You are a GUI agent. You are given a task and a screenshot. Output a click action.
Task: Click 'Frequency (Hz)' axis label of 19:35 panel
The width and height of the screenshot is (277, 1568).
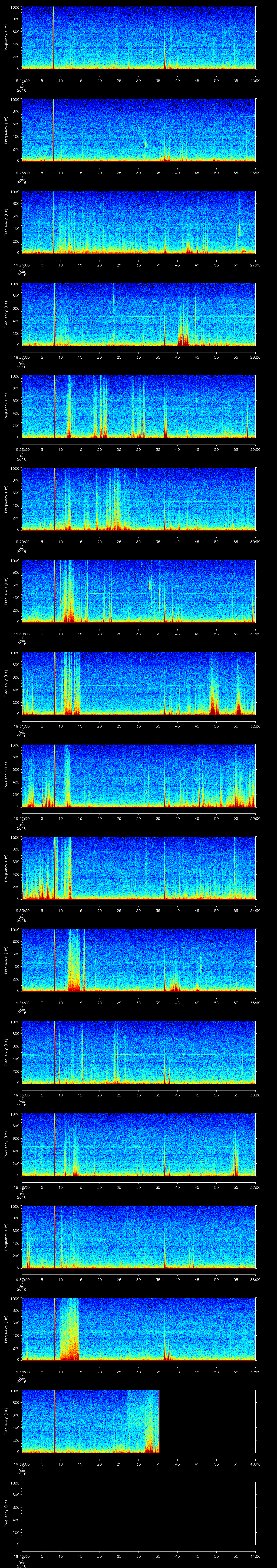6,1052
